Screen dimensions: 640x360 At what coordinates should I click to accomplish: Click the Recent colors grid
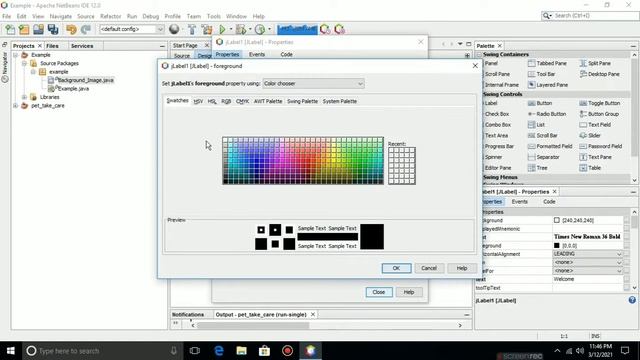[402, 166]
